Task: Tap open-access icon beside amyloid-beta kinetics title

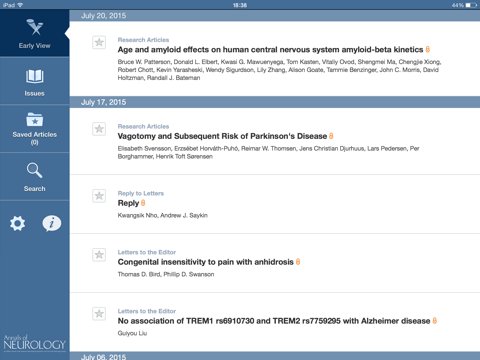Action: (428, 49)
